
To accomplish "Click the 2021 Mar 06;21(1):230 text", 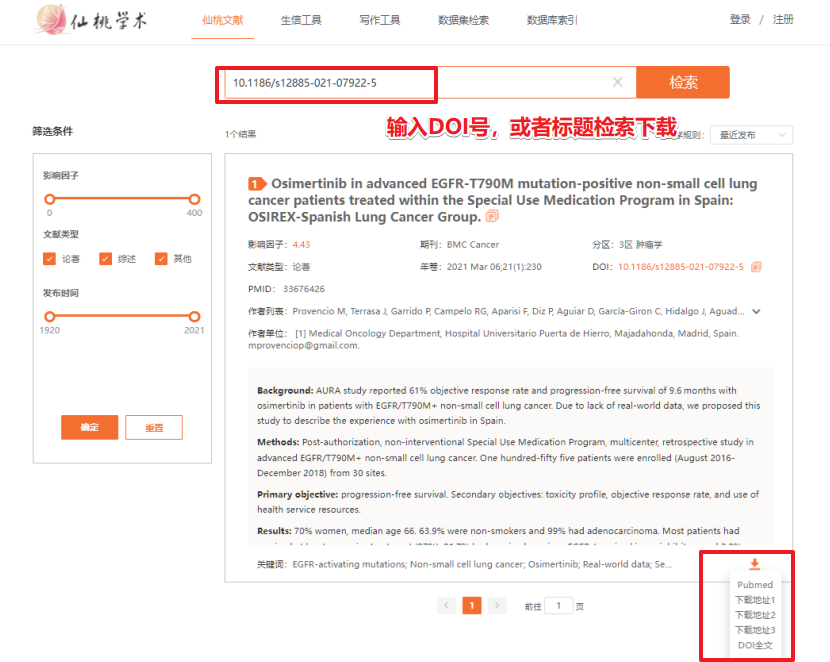I will click(x=494, y=267).
